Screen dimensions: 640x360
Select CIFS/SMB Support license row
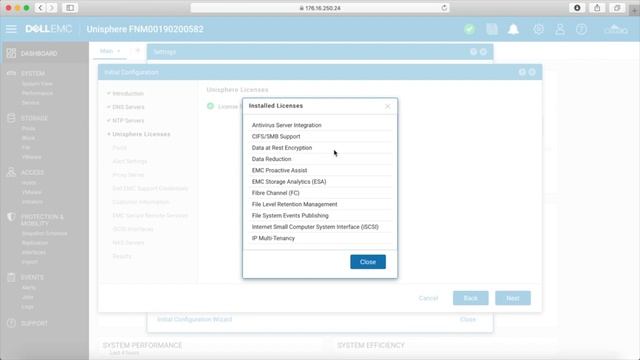coord(320,136)
